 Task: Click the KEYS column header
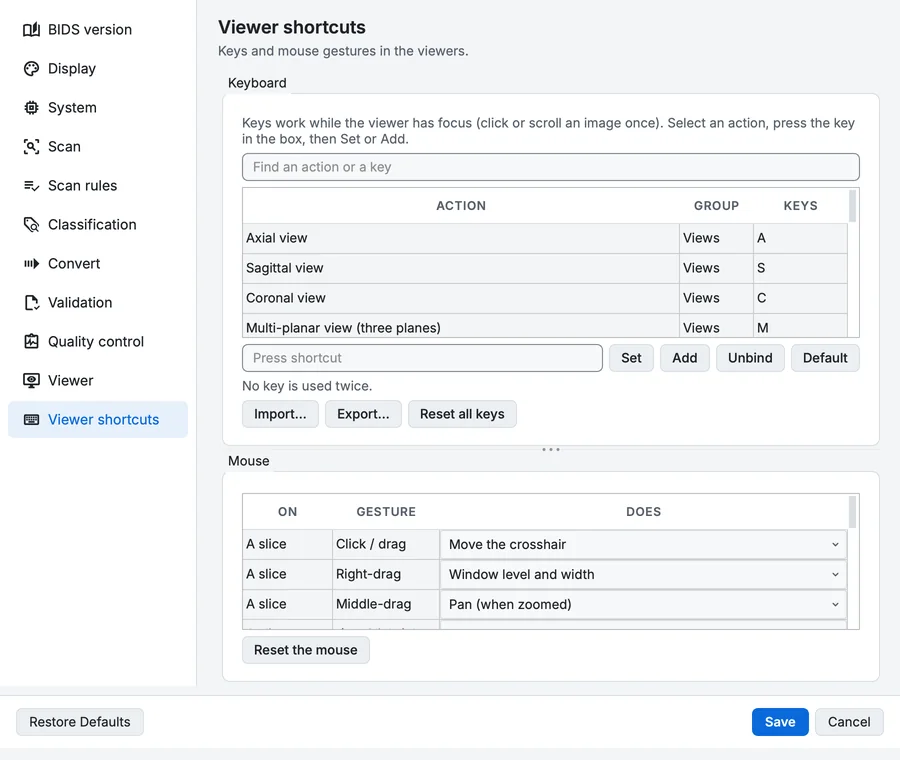coord(800,205)
